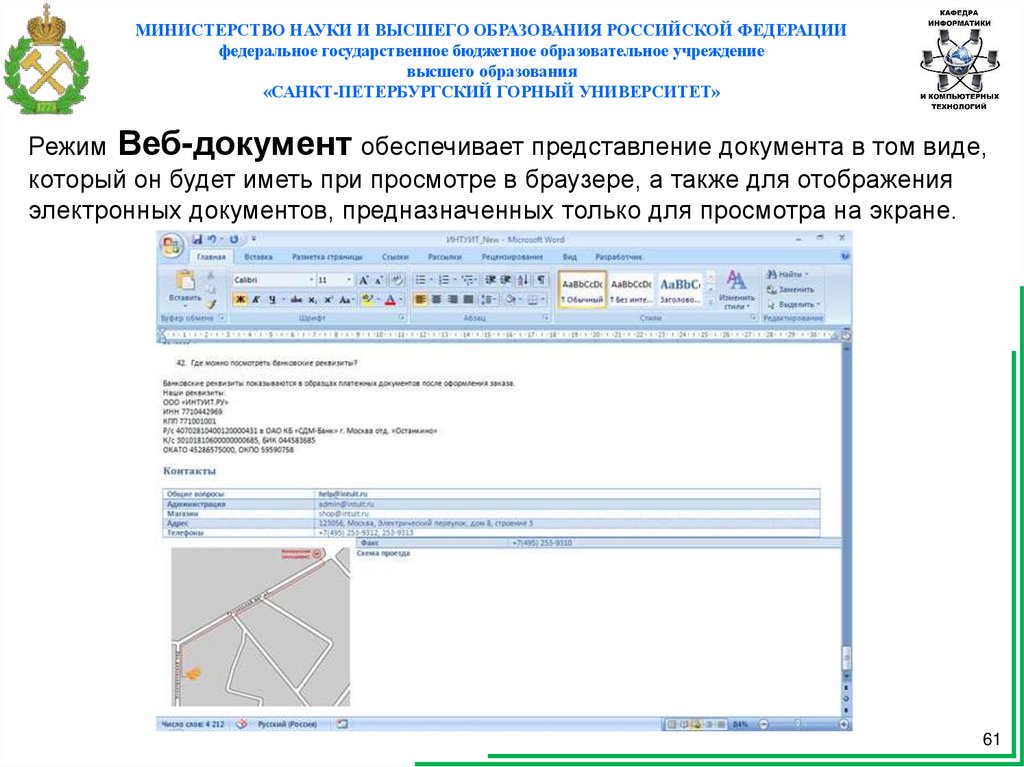Align text left
Image resolution: width=1024 pixels, height=767 pixels.
point(421,300)
